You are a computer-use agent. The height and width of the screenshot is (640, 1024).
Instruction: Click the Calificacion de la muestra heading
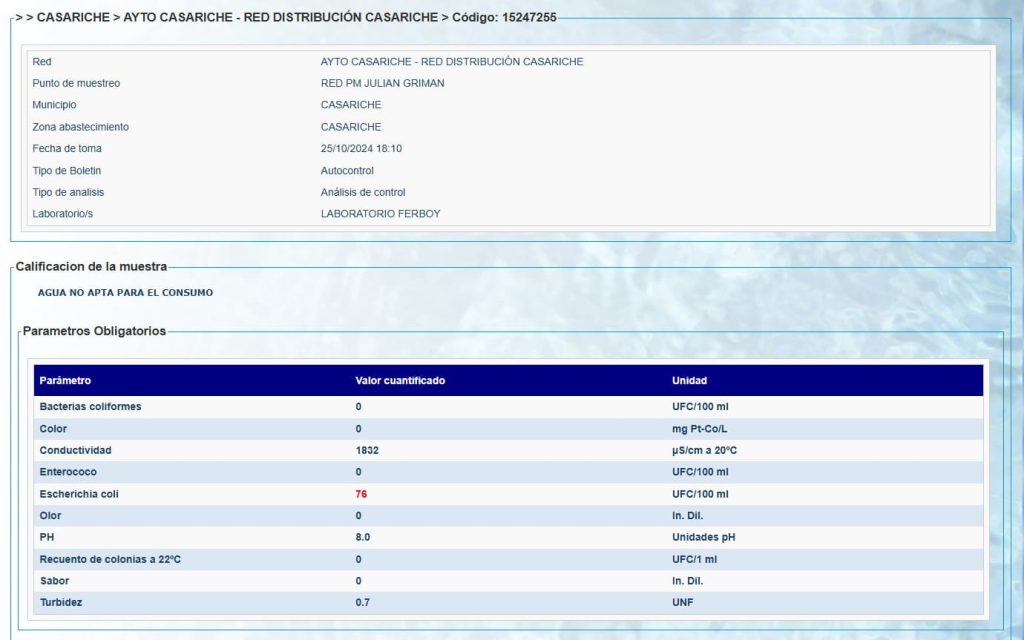point(91,267)
